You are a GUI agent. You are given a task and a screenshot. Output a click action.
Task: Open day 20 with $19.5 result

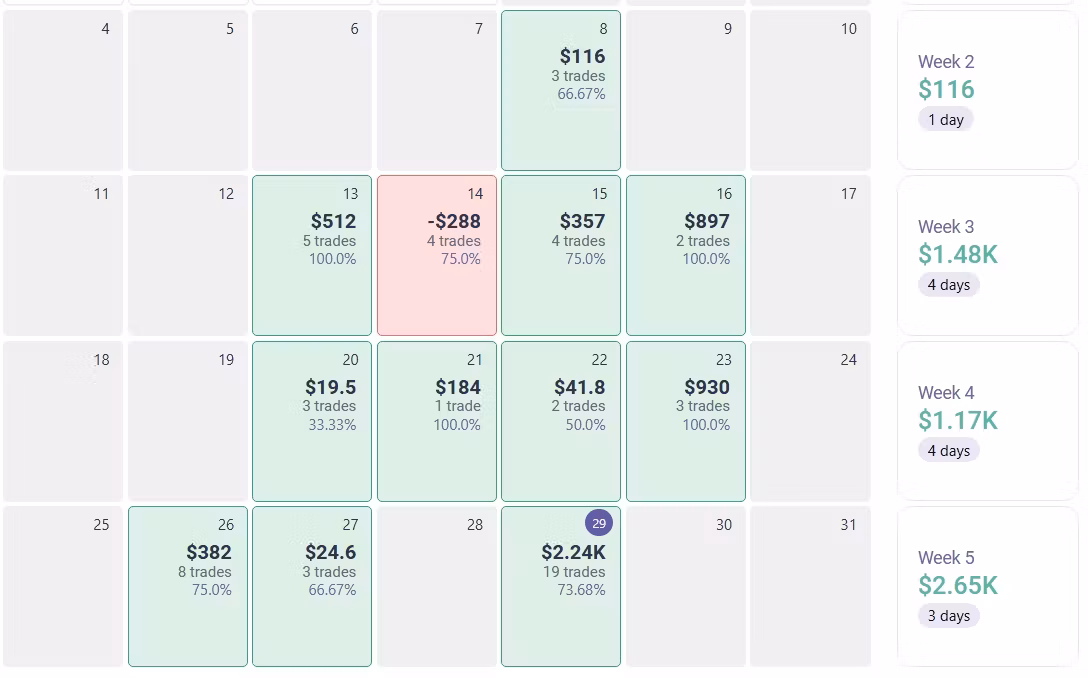[x=312, y=421]
